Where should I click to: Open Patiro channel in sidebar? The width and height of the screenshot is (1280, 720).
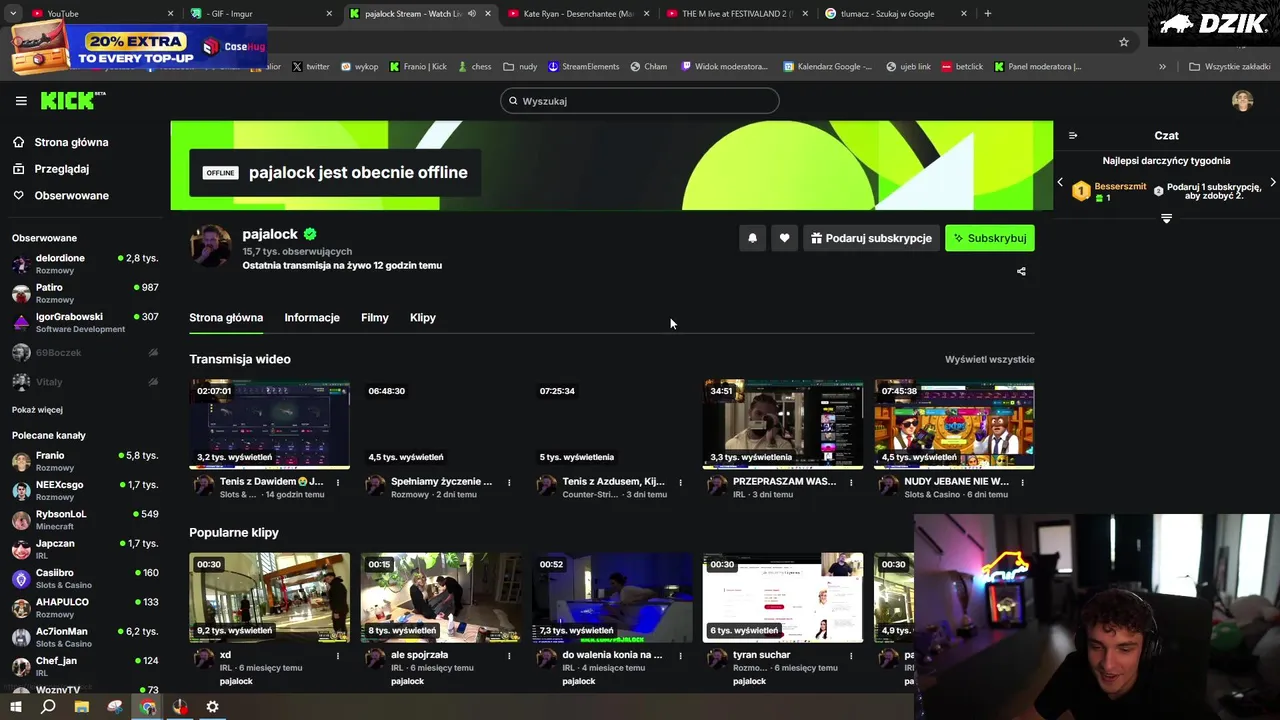click(x=85, y=293)
